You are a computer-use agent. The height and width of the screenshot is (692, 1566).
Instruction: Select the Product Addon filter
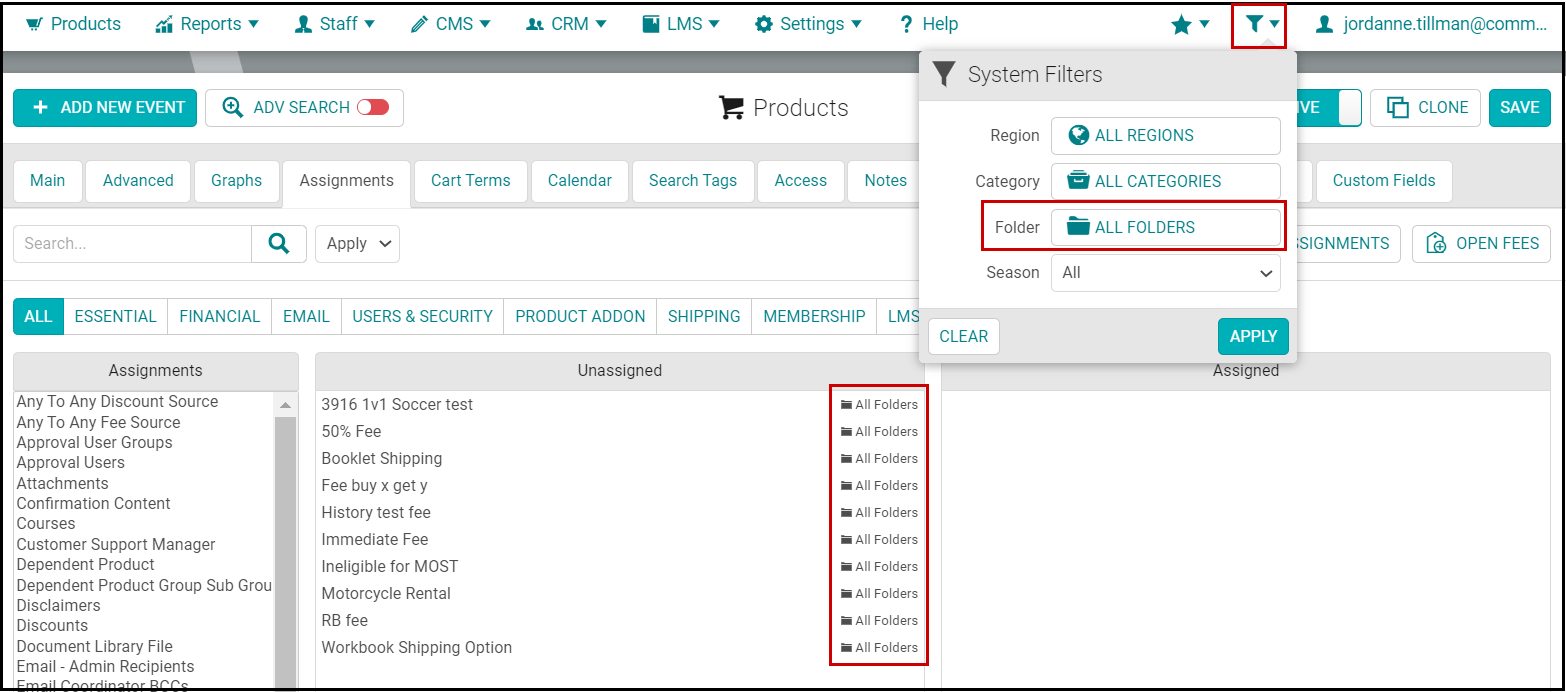click(x=580, y=316)
